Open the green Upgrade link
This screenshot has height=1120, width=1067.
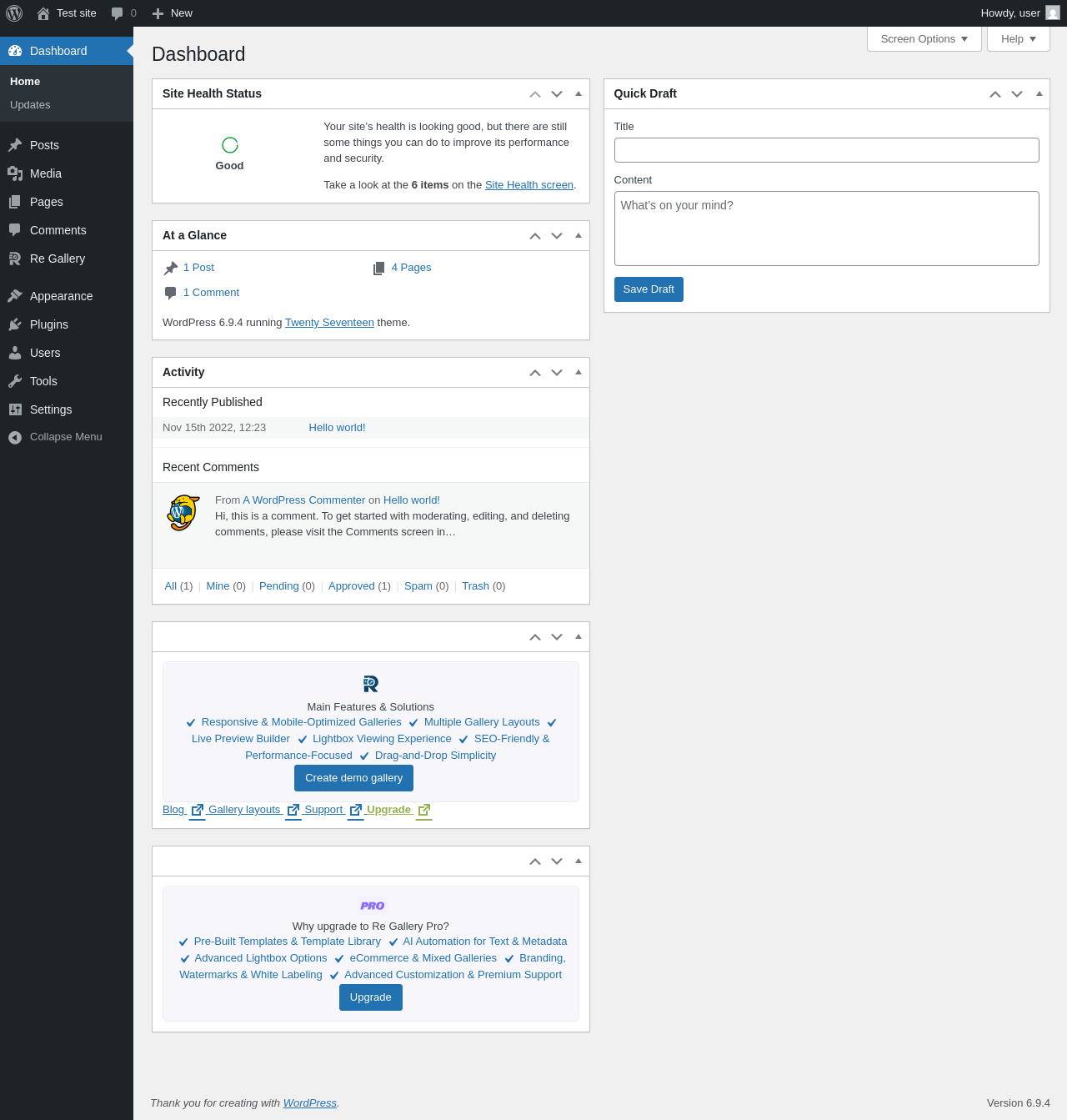click(x=398, y=810)
